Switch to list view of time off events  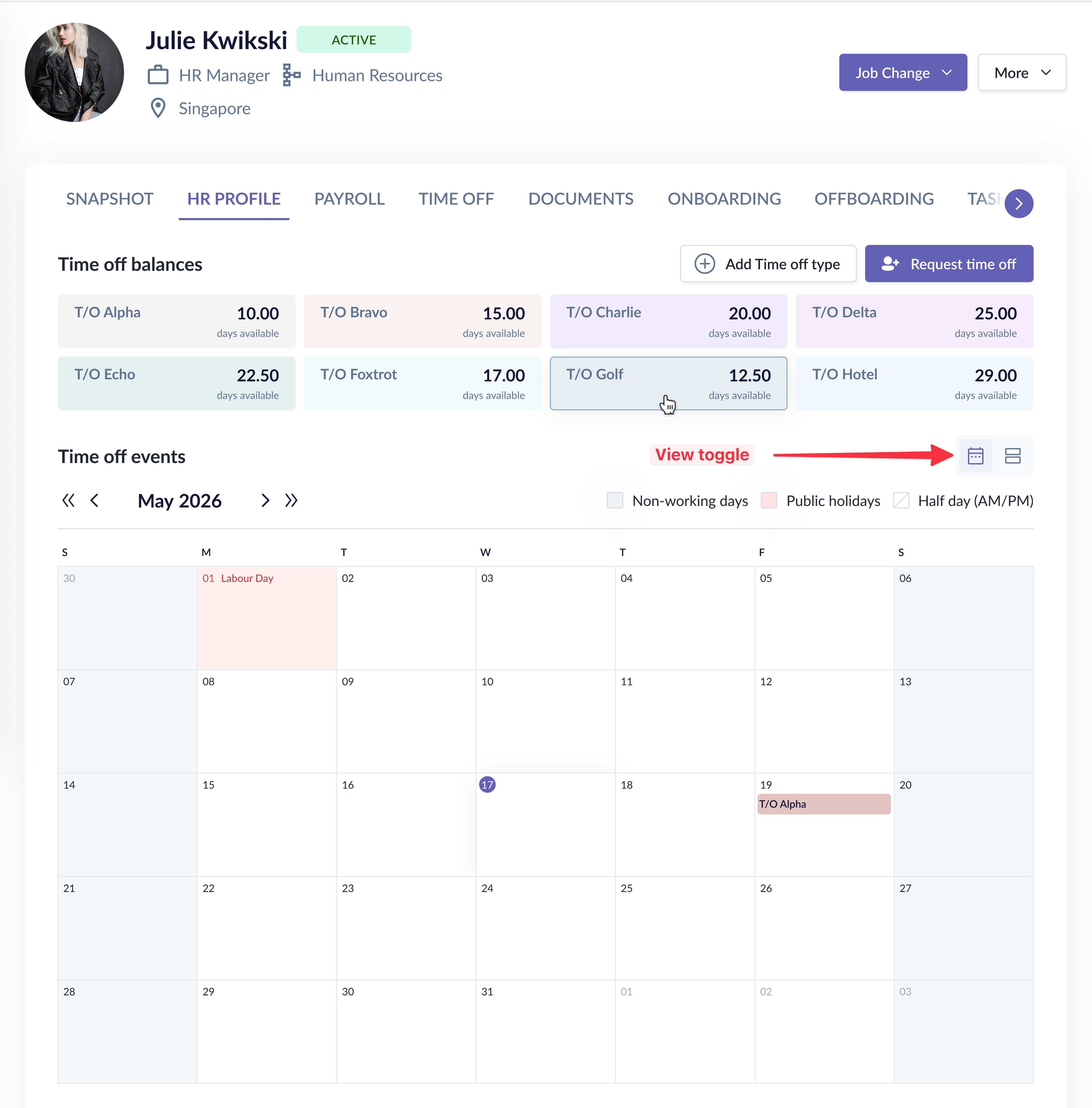1013,455
